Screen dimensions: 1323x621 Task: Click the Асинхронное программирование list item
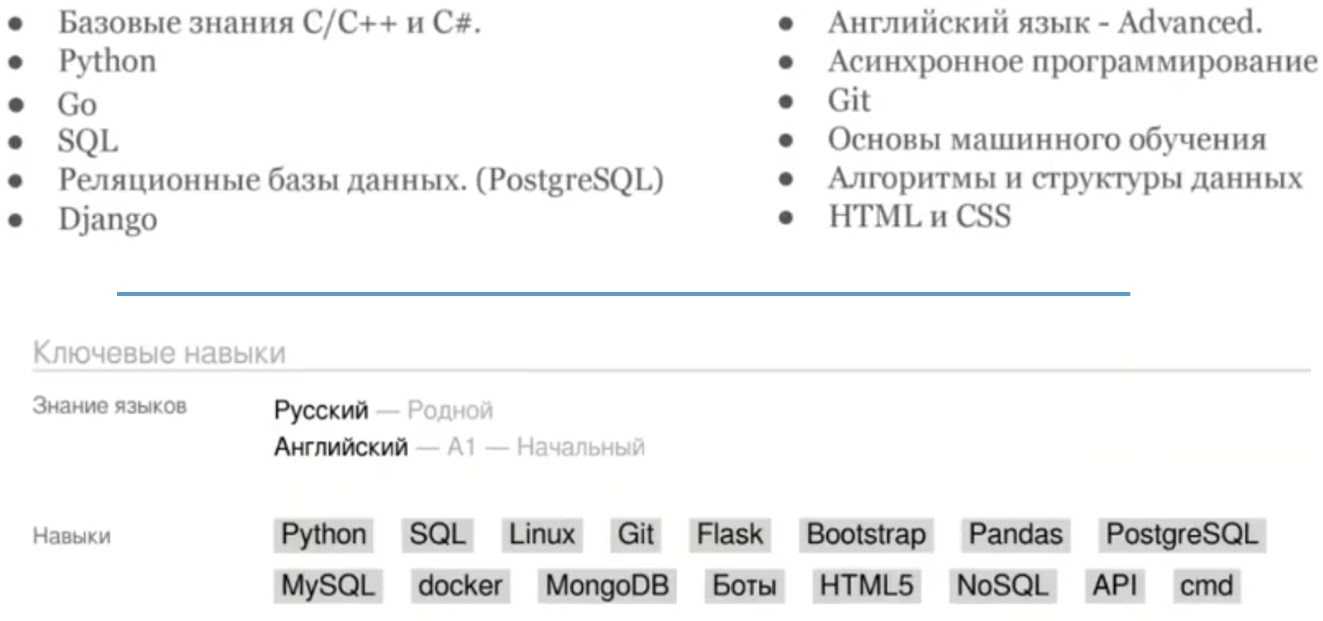pyautogui.click(x=1072, y=62)
